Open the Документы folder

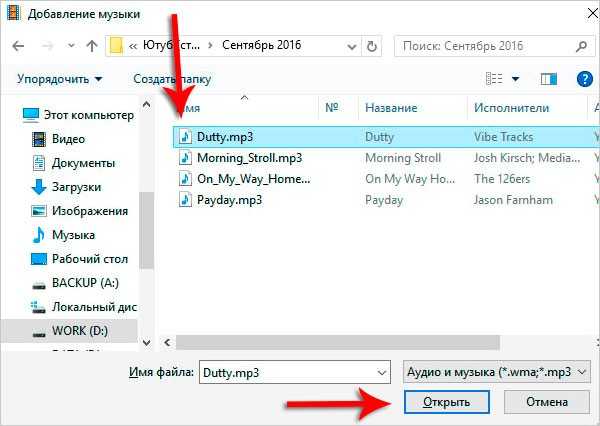click(x=73, y=163)
